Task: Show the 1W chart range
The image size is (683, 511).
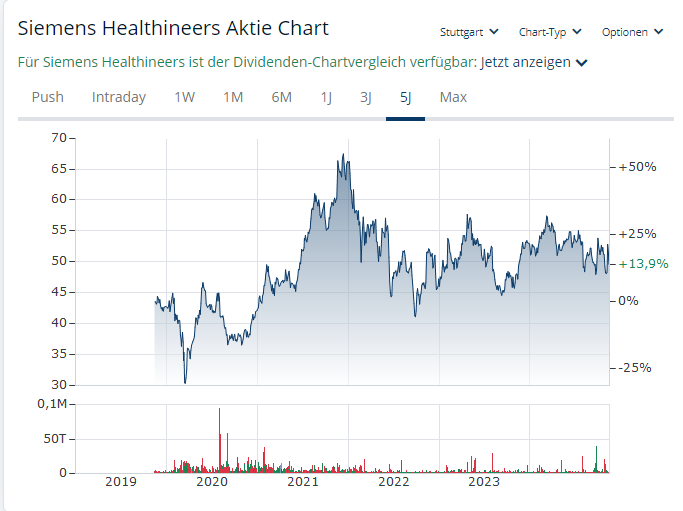Action: (185, 97)
